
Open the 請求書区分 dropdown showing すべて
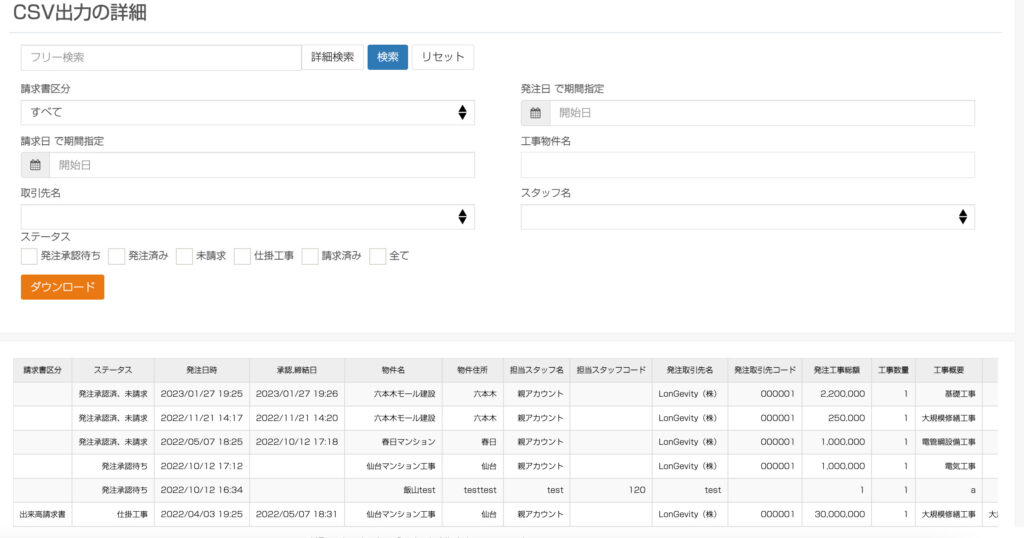point(248,113)
